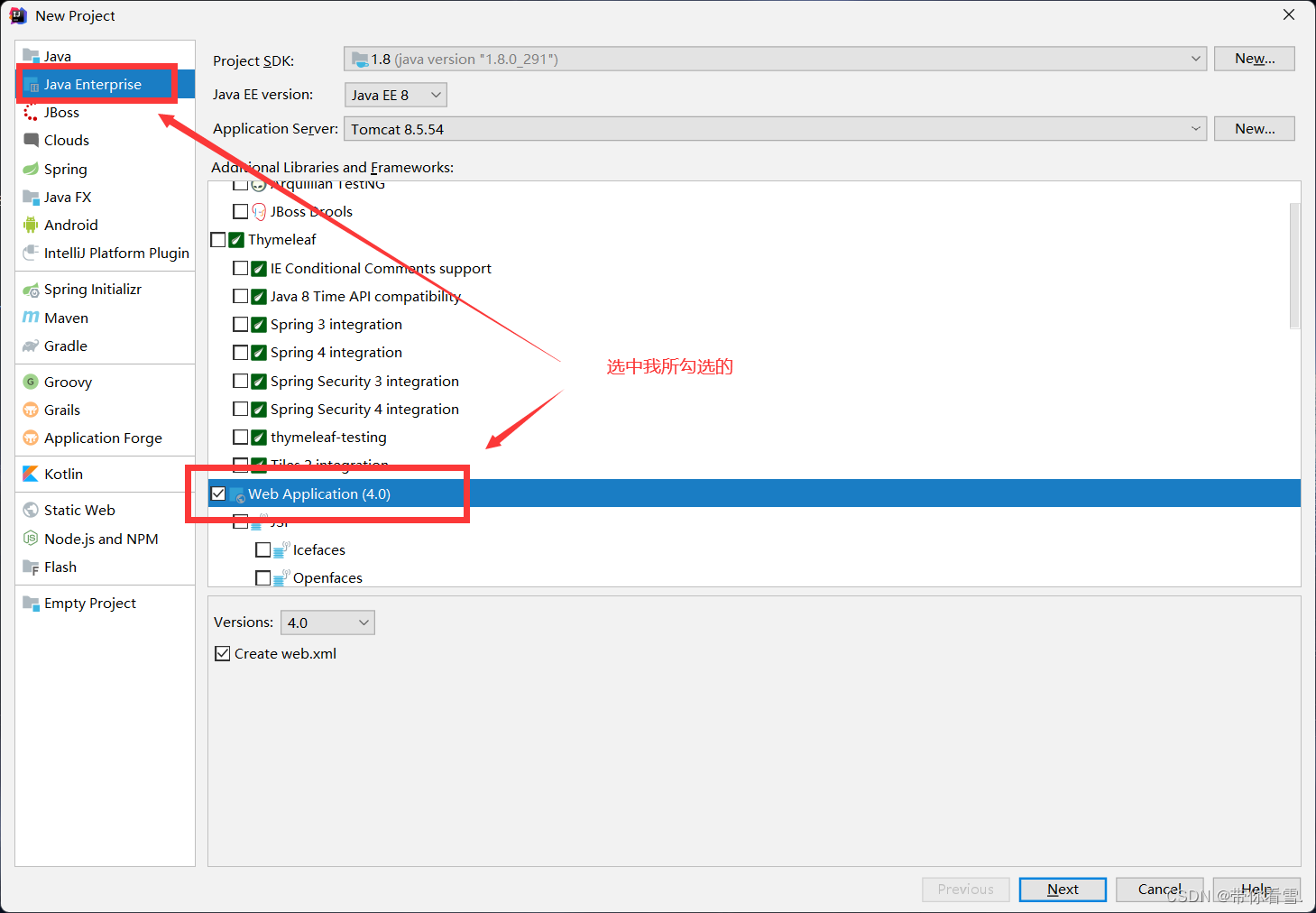Enable Spring 3 integration checkbox
Screen dimensions: 1316x913
[241, 324]
